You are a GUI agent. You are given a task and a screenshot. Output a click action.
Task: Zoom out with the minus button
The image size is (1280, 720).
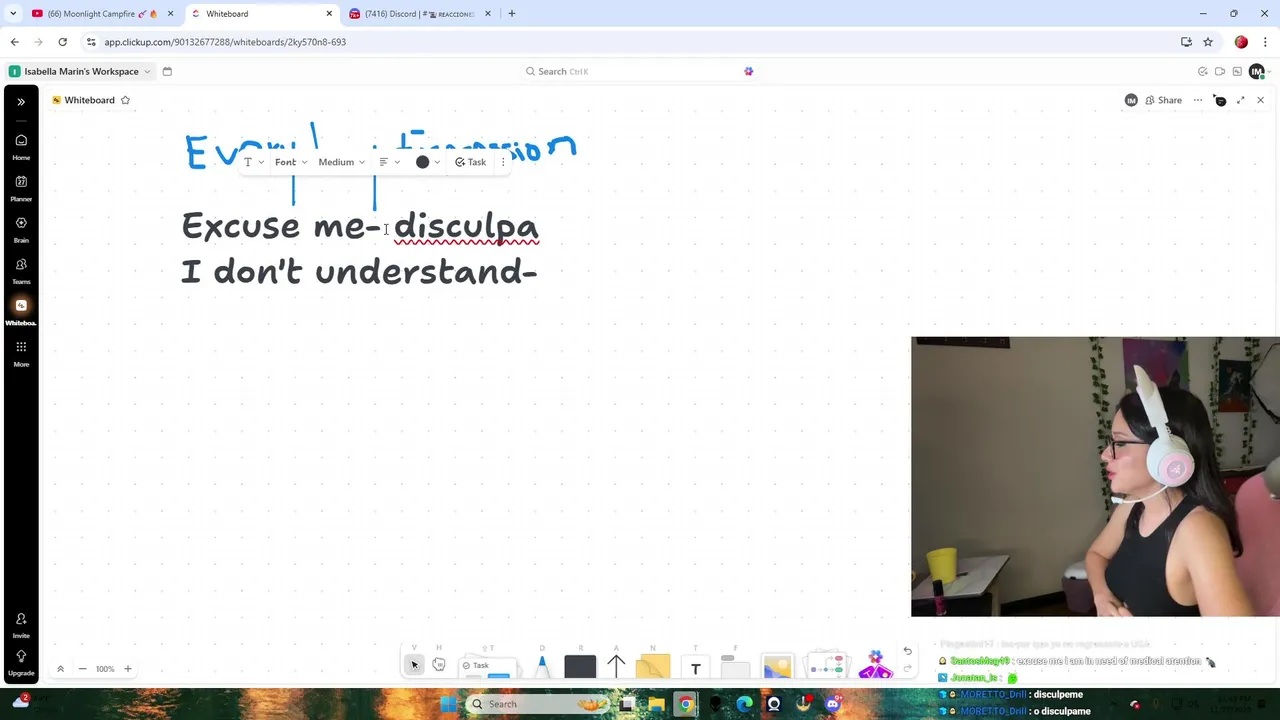(82, 669)
